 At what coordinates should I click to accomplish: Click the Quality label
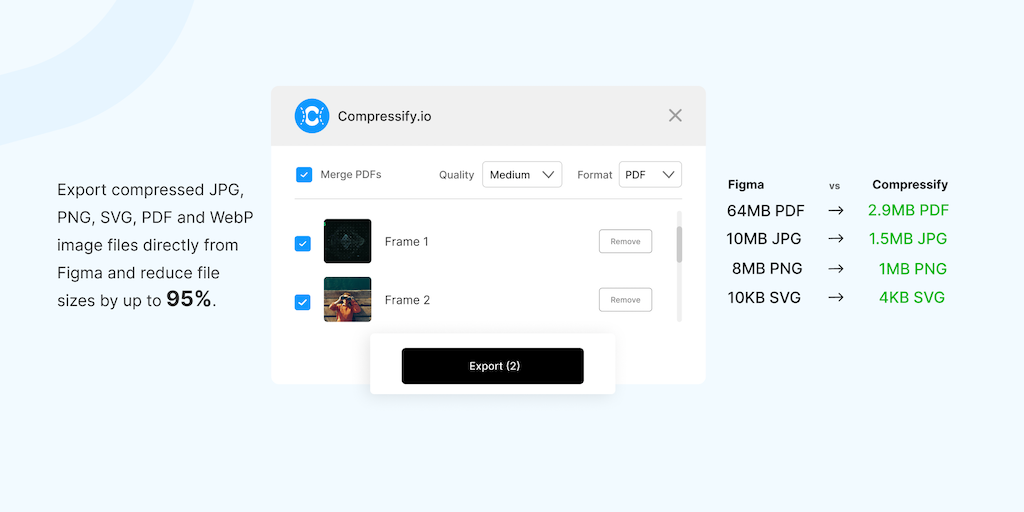pyautogui.click(x=456, y=175)
